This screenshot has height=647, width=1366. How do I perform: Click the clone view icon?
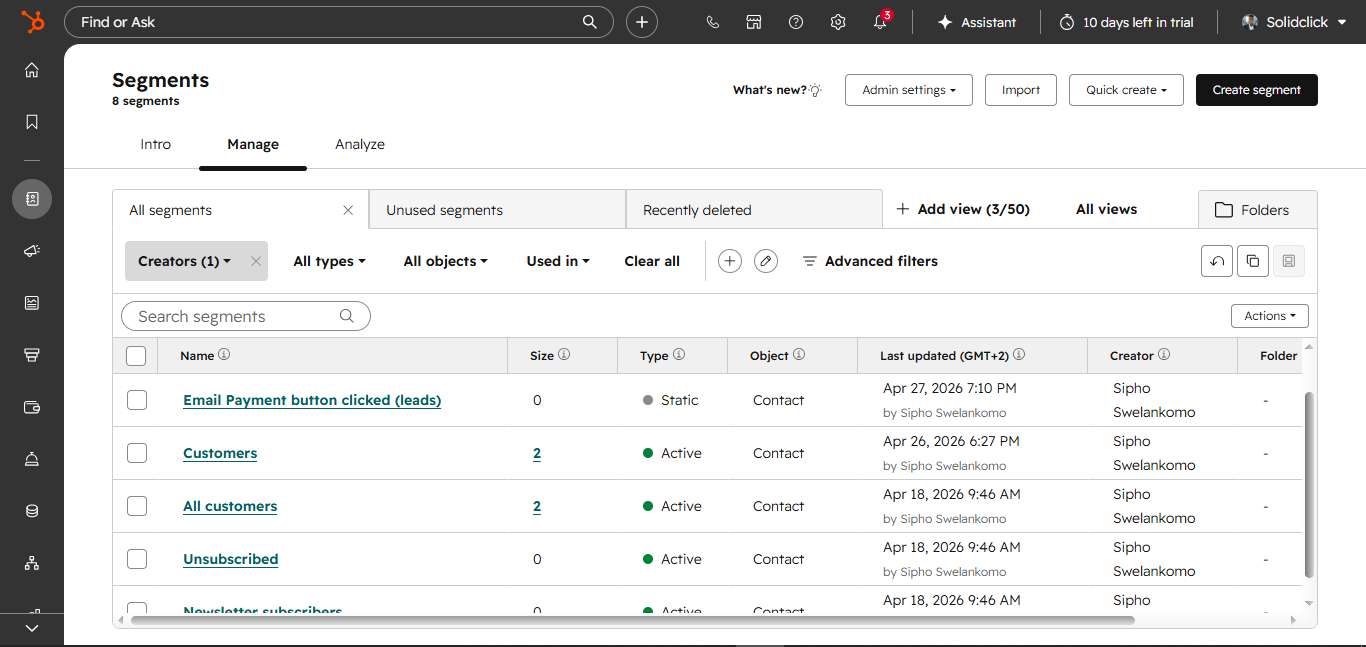[x=1253, y=261]
